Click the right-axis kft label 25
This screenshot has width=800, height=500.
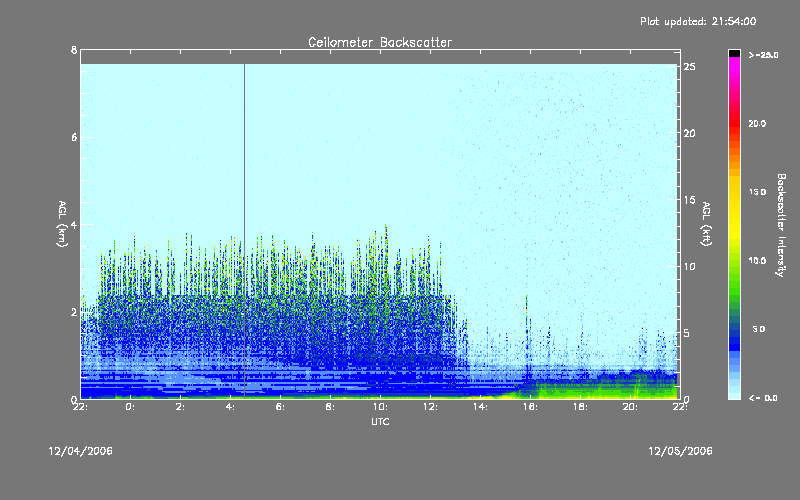point(689,67)
